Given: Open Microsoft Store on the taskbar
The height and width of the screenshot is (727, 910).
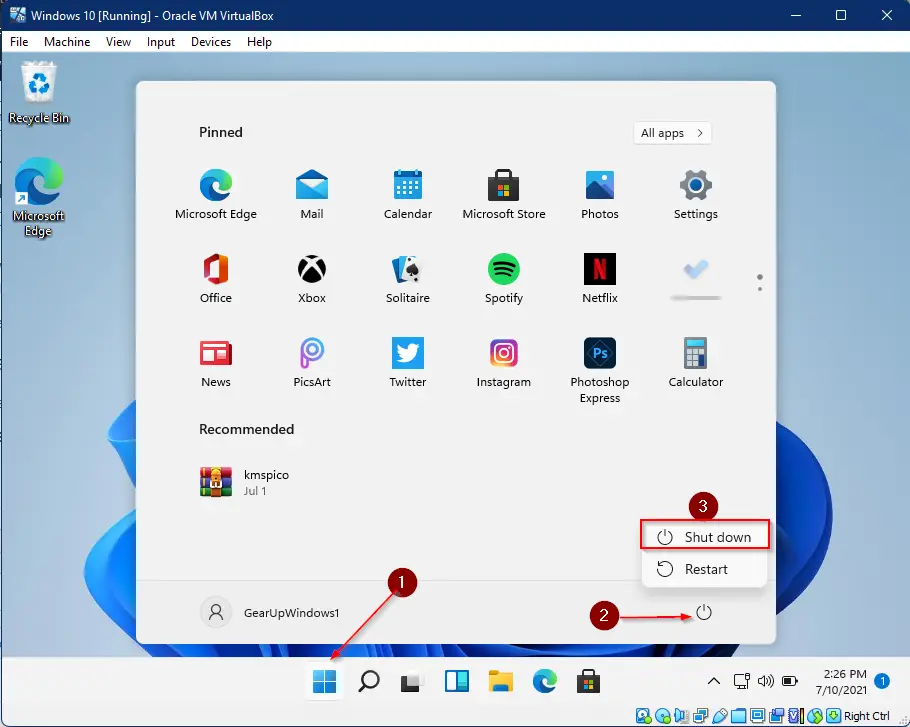Looking at the screenshot, I should tap(588, 681).
